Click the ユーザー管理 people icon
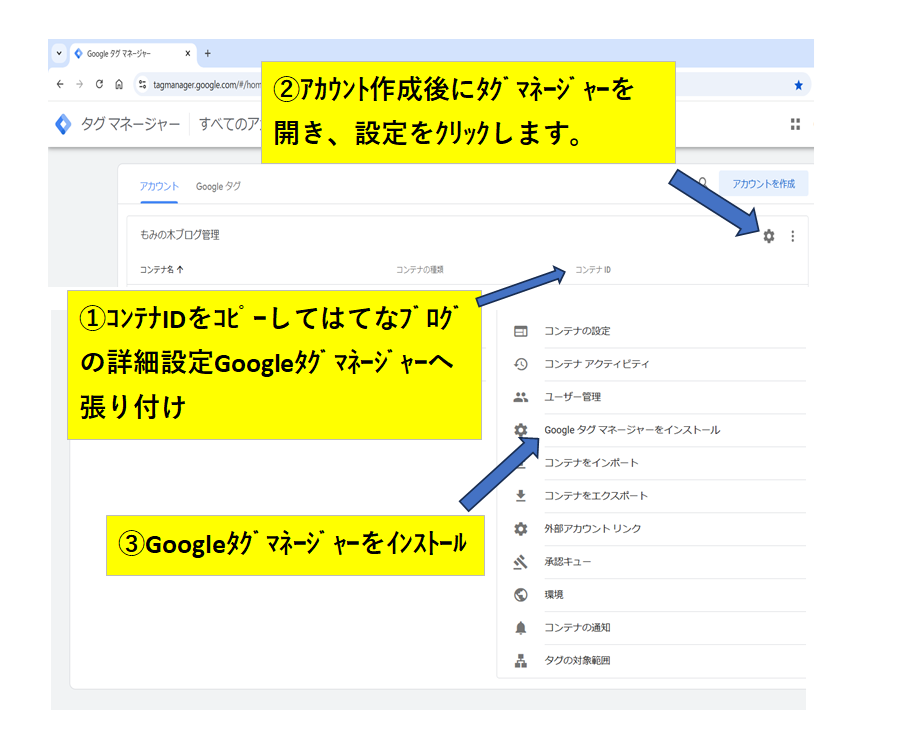This screenshot has width=906, height=751. (521, 397)
